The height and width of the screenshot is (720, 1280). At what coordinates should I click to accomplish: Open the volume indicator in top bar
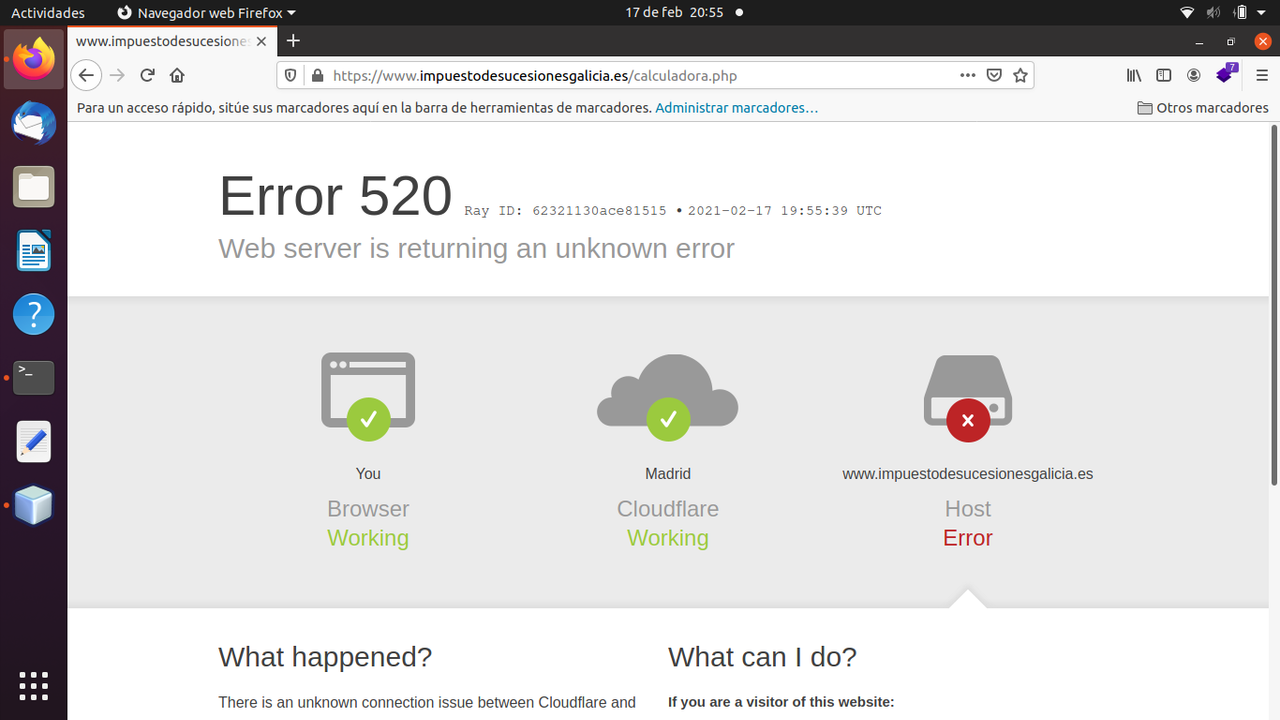[x=1213, y=13]
